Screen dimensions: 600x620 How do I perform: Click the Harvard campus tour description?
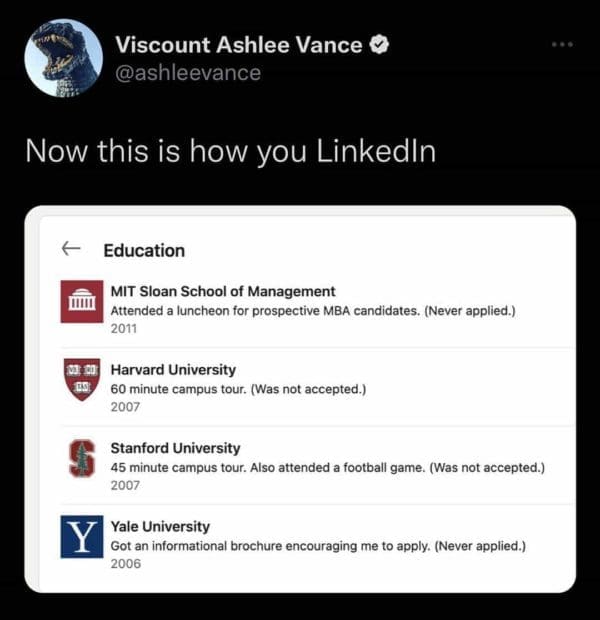pyautogui.click(x=238, y=389)
